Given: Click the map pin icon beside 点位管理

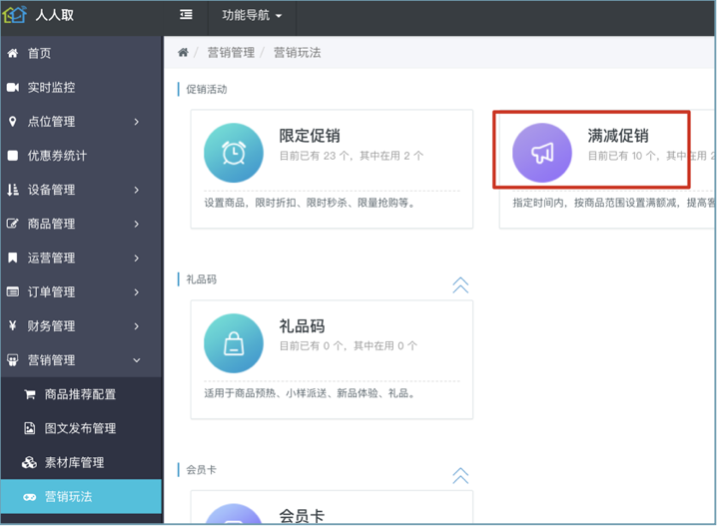Looking at the screenshot, I should pyautogui.click(x=13, y=121).
